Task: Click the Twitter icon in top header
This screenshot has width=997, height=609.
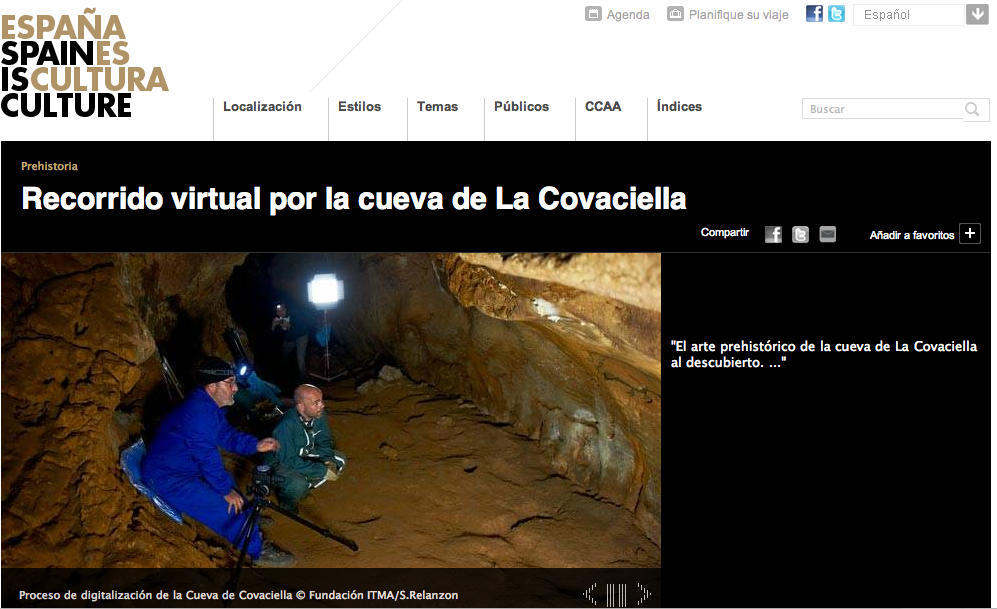Action: click(x=836, y=14)
